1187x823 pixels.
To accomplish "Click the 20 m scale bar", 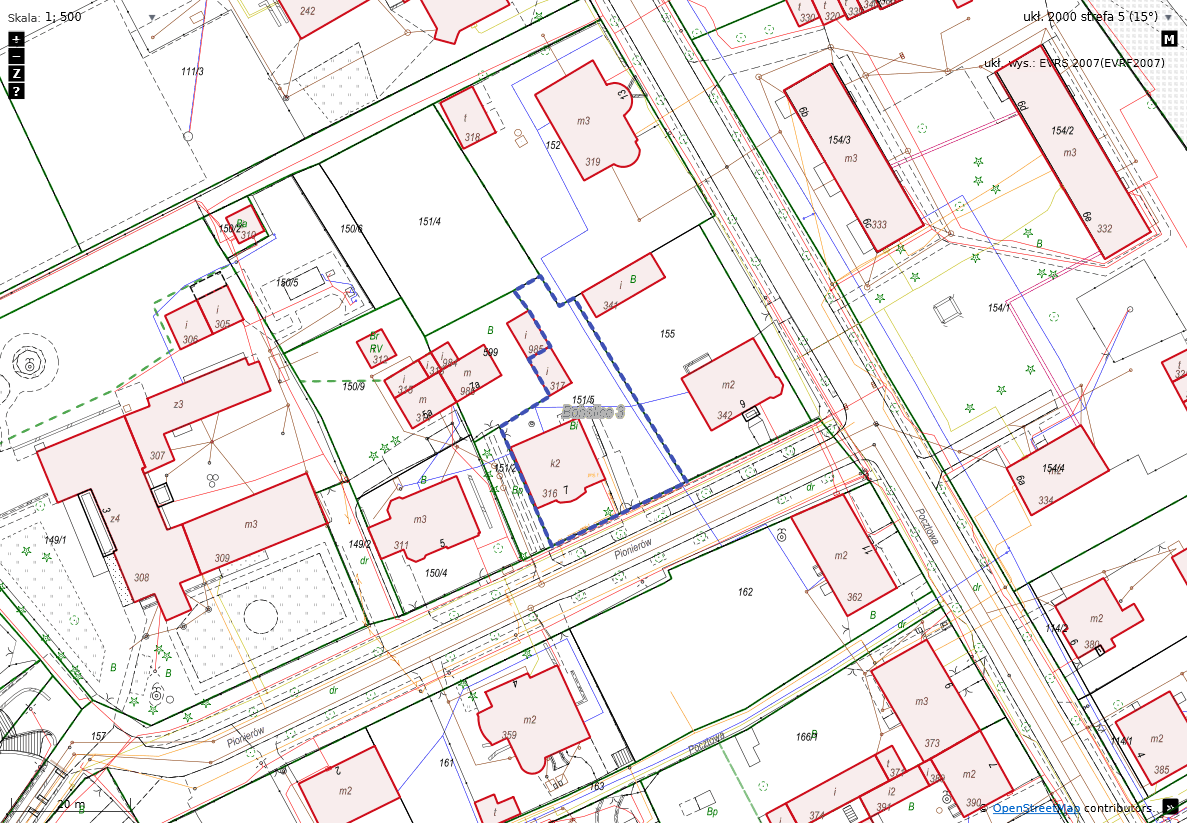I will 70,804.
